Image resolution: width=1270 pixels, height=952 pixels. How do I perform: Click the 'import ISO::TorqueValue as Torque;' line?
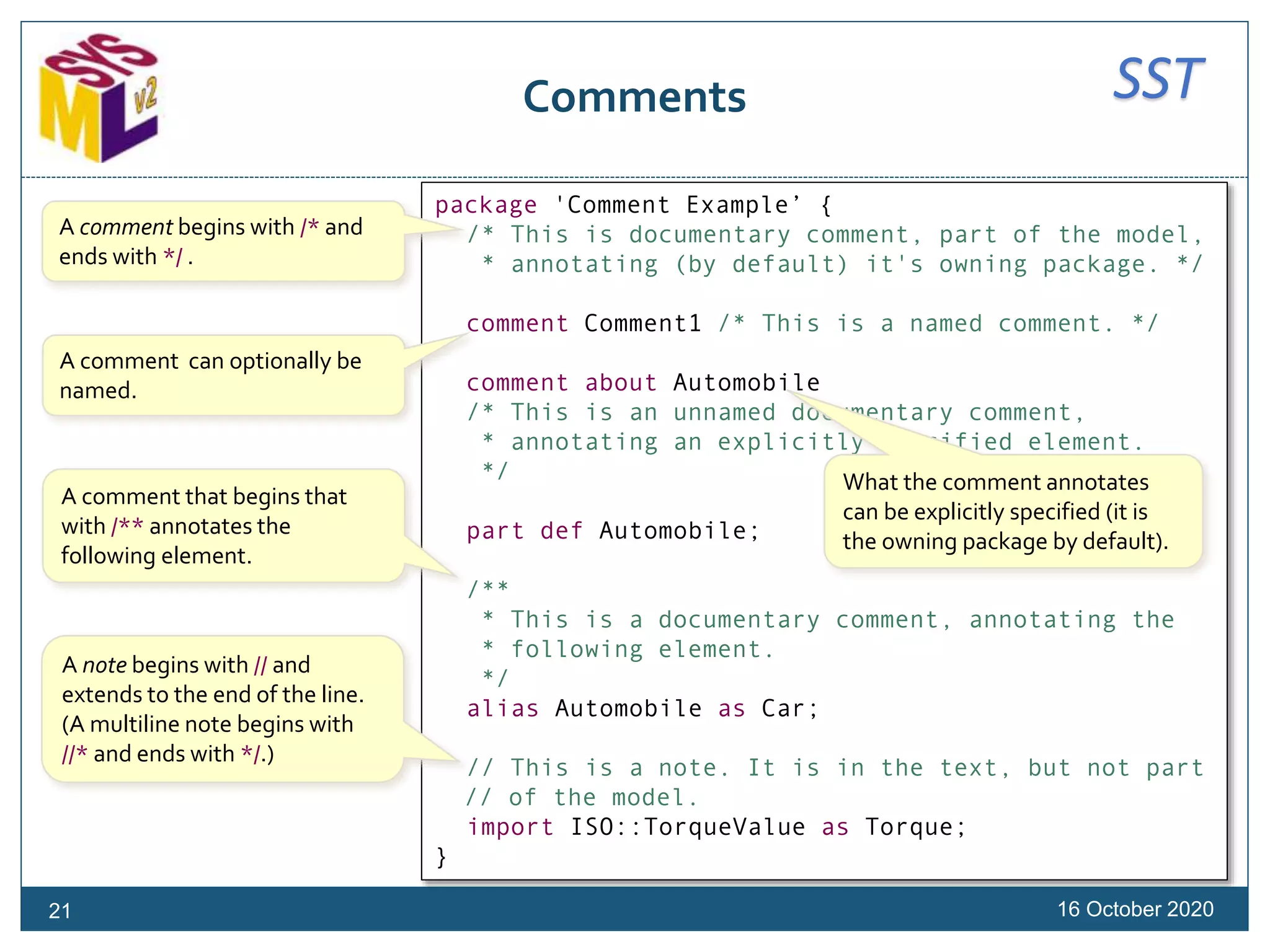[x=716, y=827]
